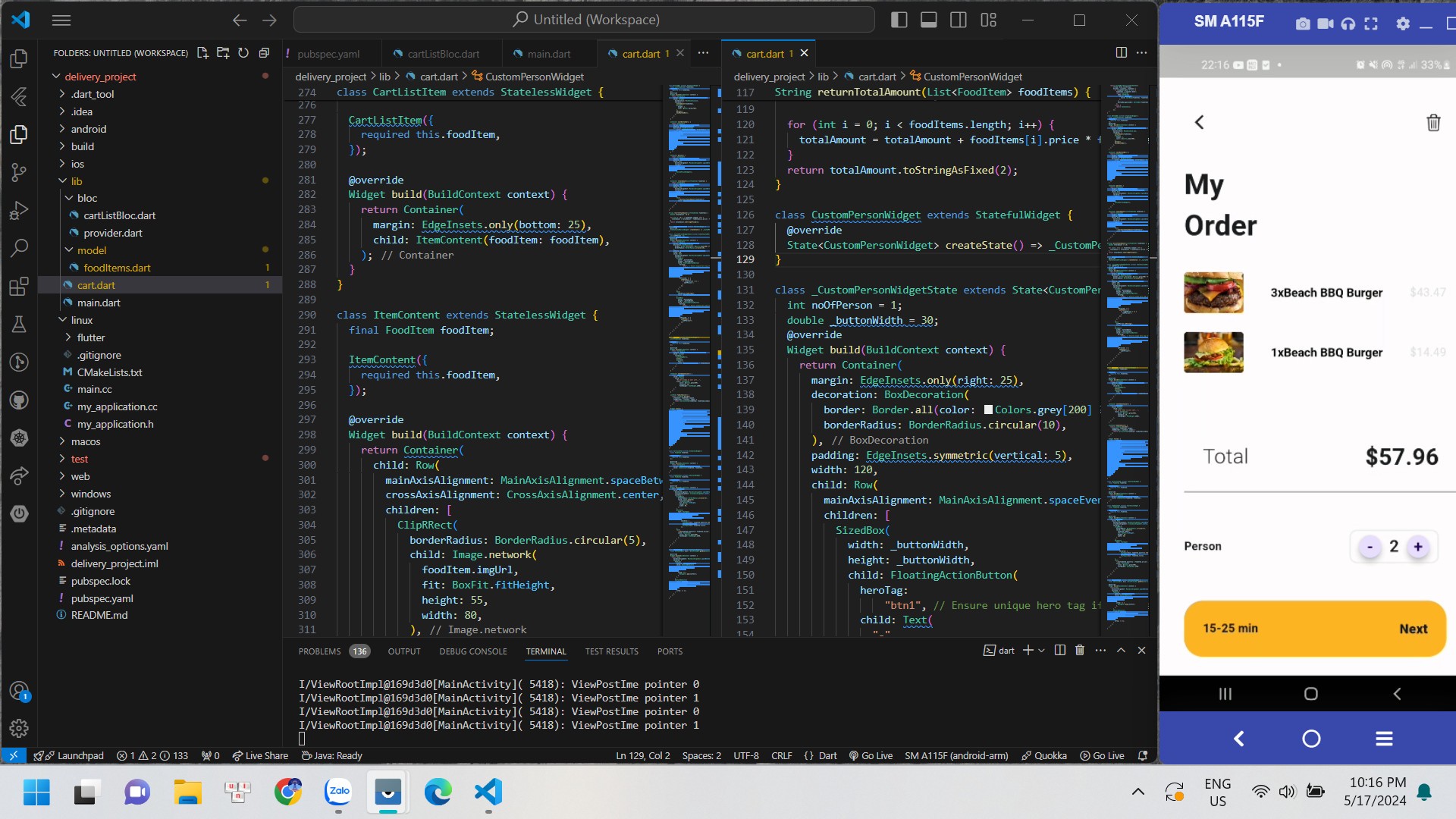Toggle the primary sidebar layout button
This screenshot has height=819, width=1456.
click(899, 20)
